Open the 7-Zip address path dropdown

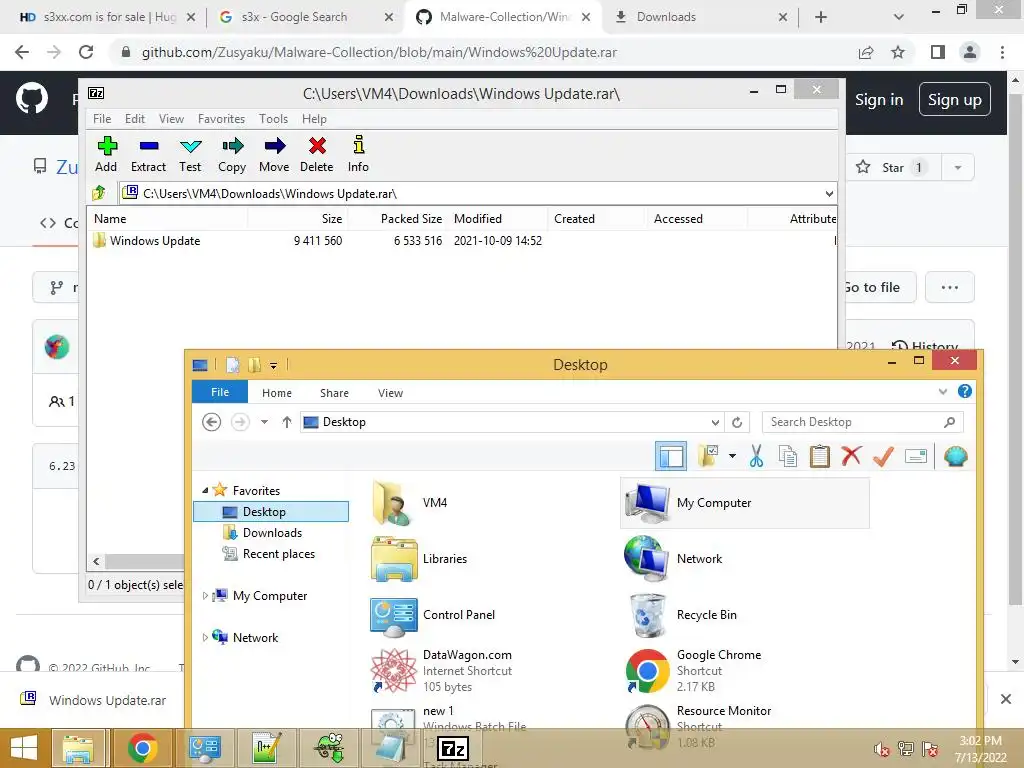tap(829, 193)
